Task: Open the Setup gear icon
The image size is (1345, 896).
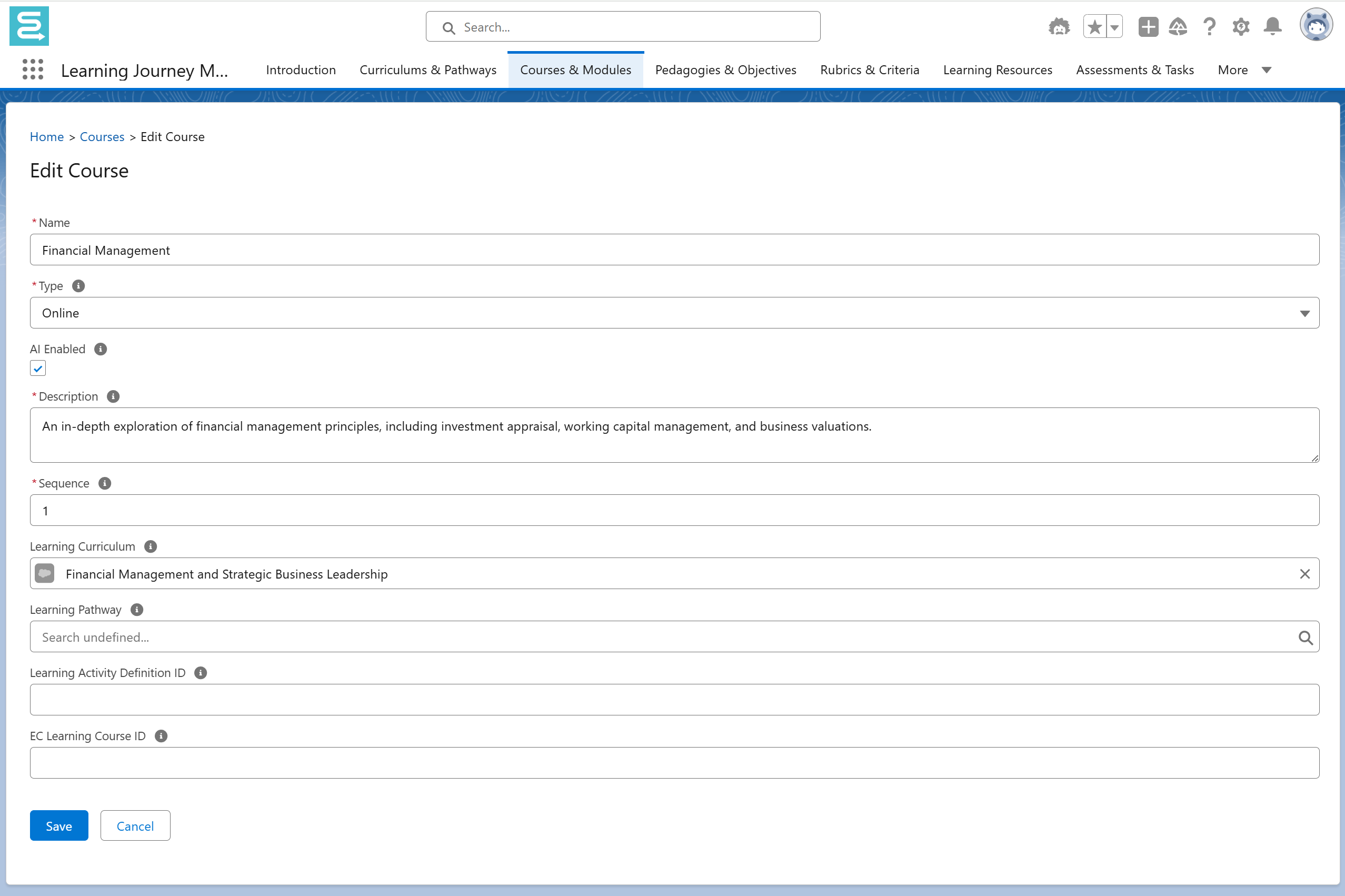Action: (1240, 27)
